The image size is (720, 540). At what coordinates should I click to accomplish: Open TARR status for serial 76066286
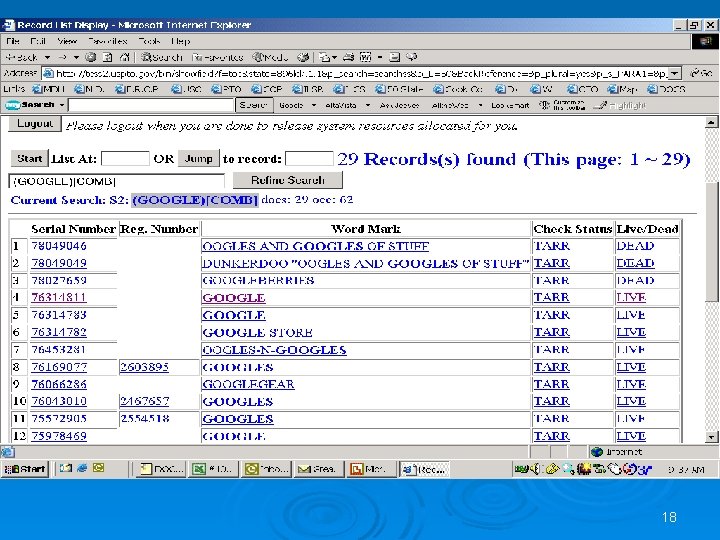pos(551,384)
